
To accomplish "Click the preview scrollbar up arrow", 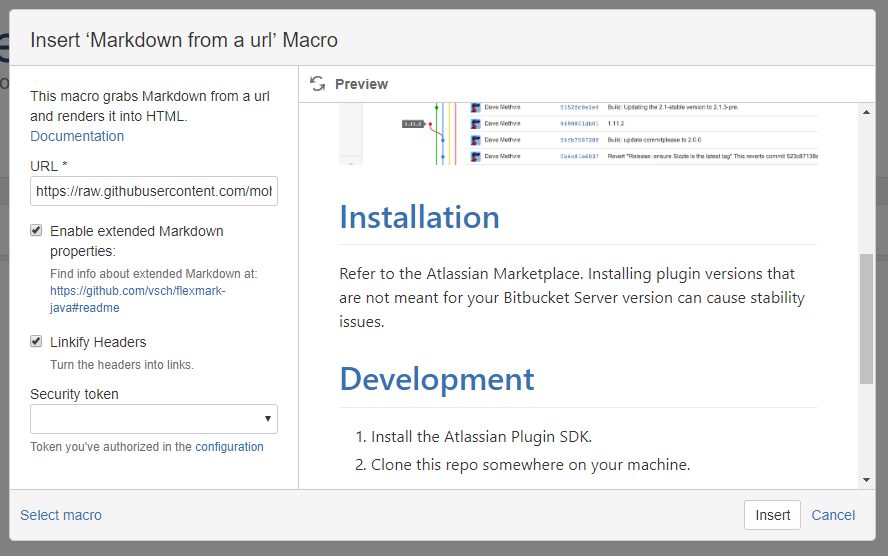I will pyautogui.click(x=866, y=112).
